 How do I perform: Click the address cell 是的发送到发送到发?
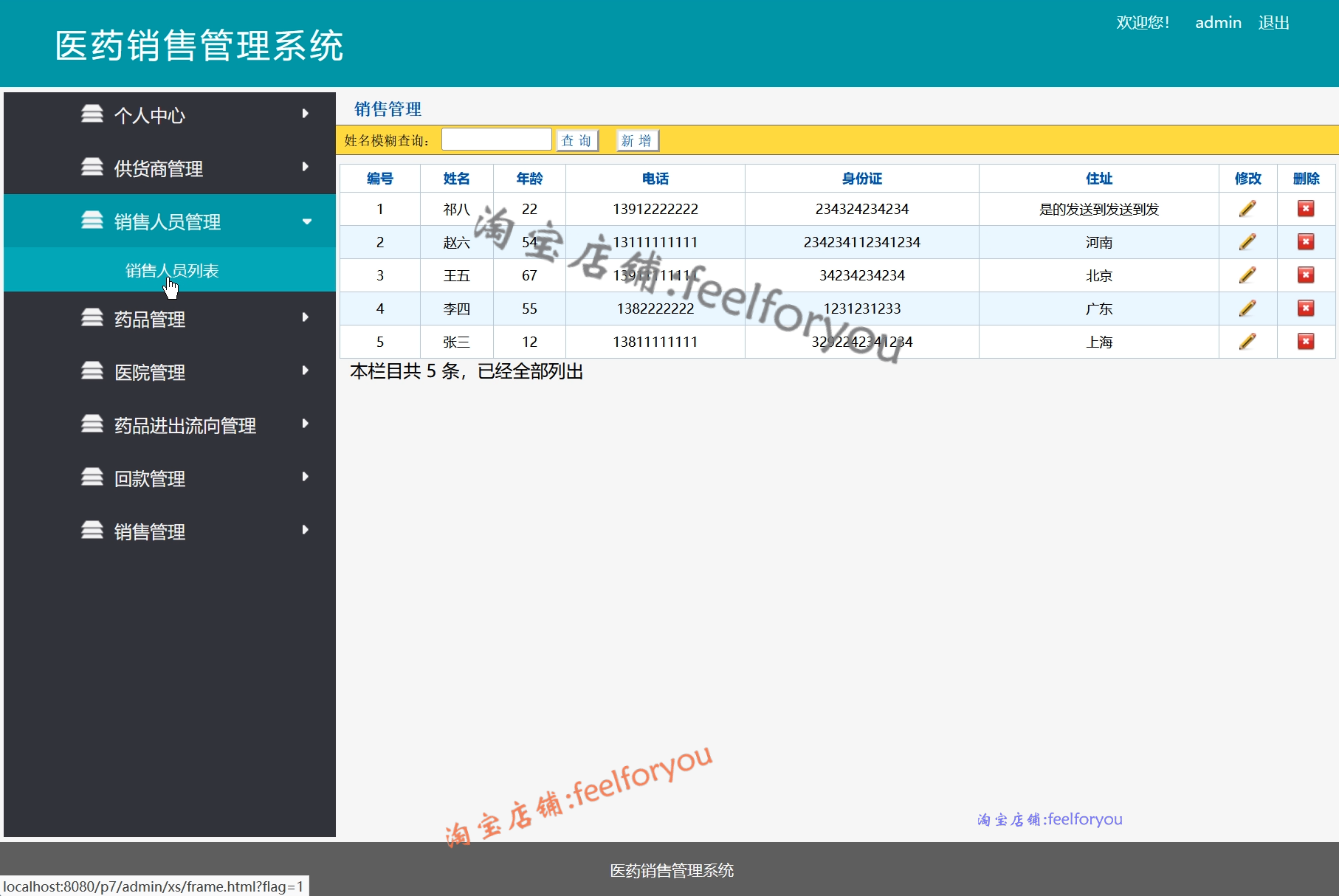[1099, 209]
